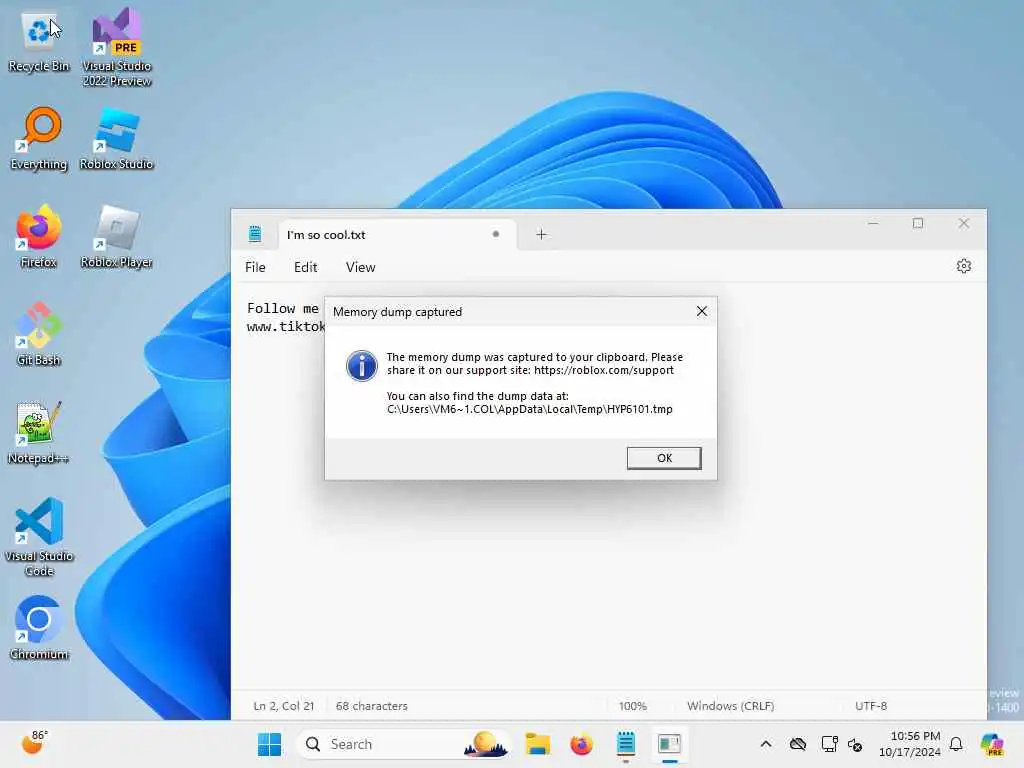Viewport: 1024px width, 768px height.
Task: Click the muted volume tray icon
Action: tap(855, 744)
